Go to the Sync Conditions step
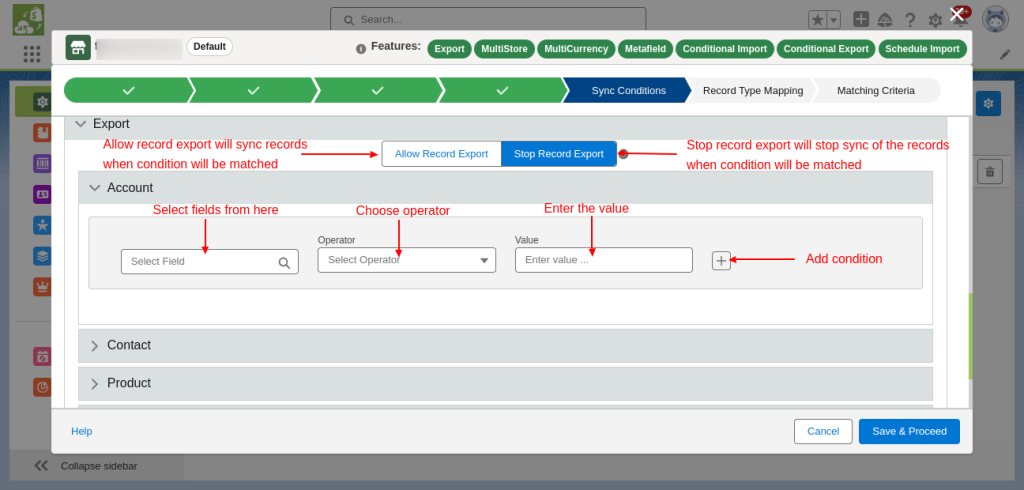 (628, 91)
